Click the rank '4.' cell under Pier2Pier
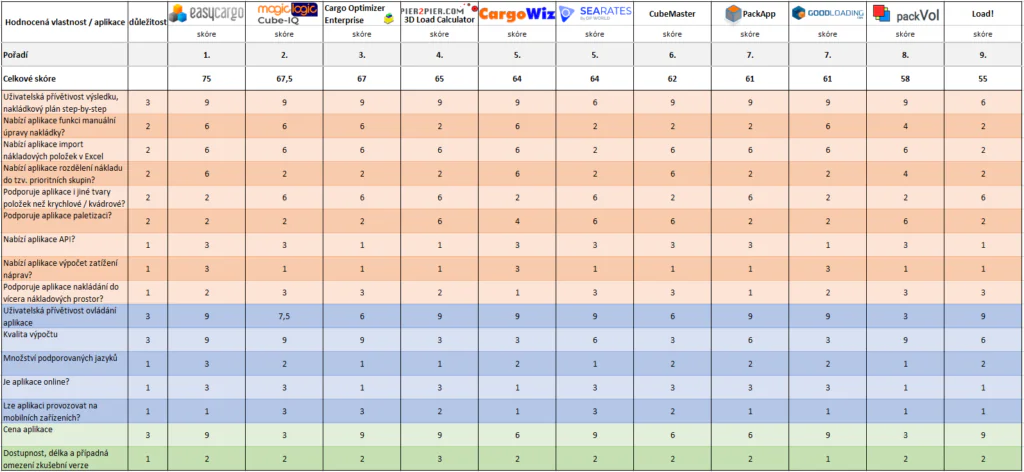The height and width of the screenshot is (472, 1024). click(x=439, y=55)
